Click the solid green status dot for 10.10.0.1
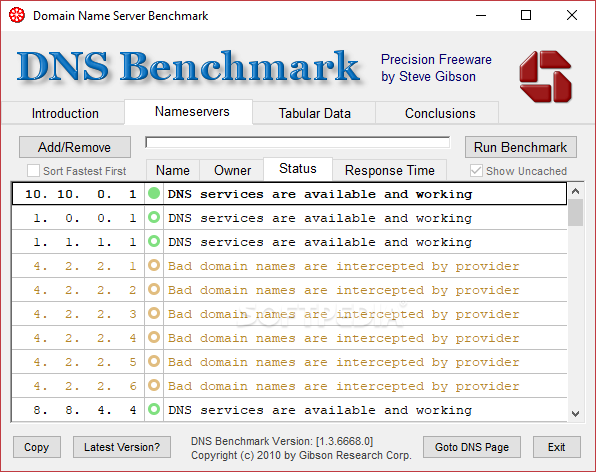The image size is (596, 472). click(154, 193)
